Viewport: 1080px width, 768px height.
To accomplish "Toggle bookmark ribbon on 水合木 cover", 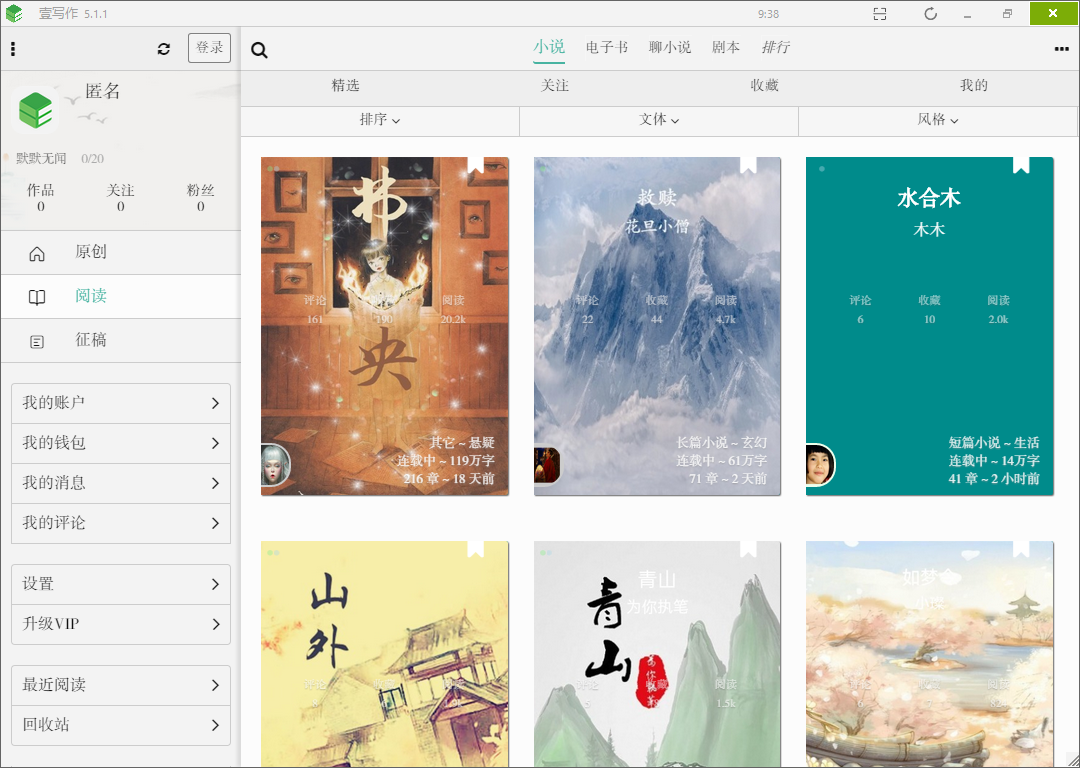I will point(1021,165).
